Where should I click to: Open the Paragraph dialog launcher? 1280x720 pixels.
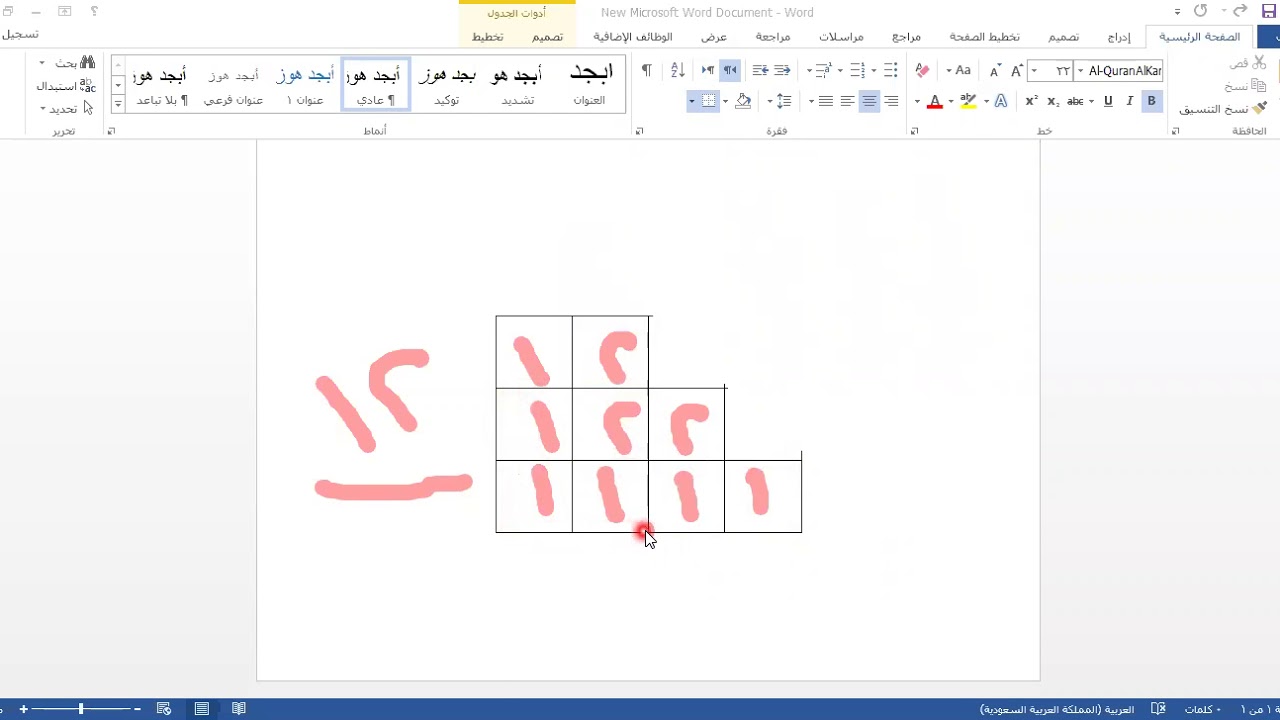[639, 131]
